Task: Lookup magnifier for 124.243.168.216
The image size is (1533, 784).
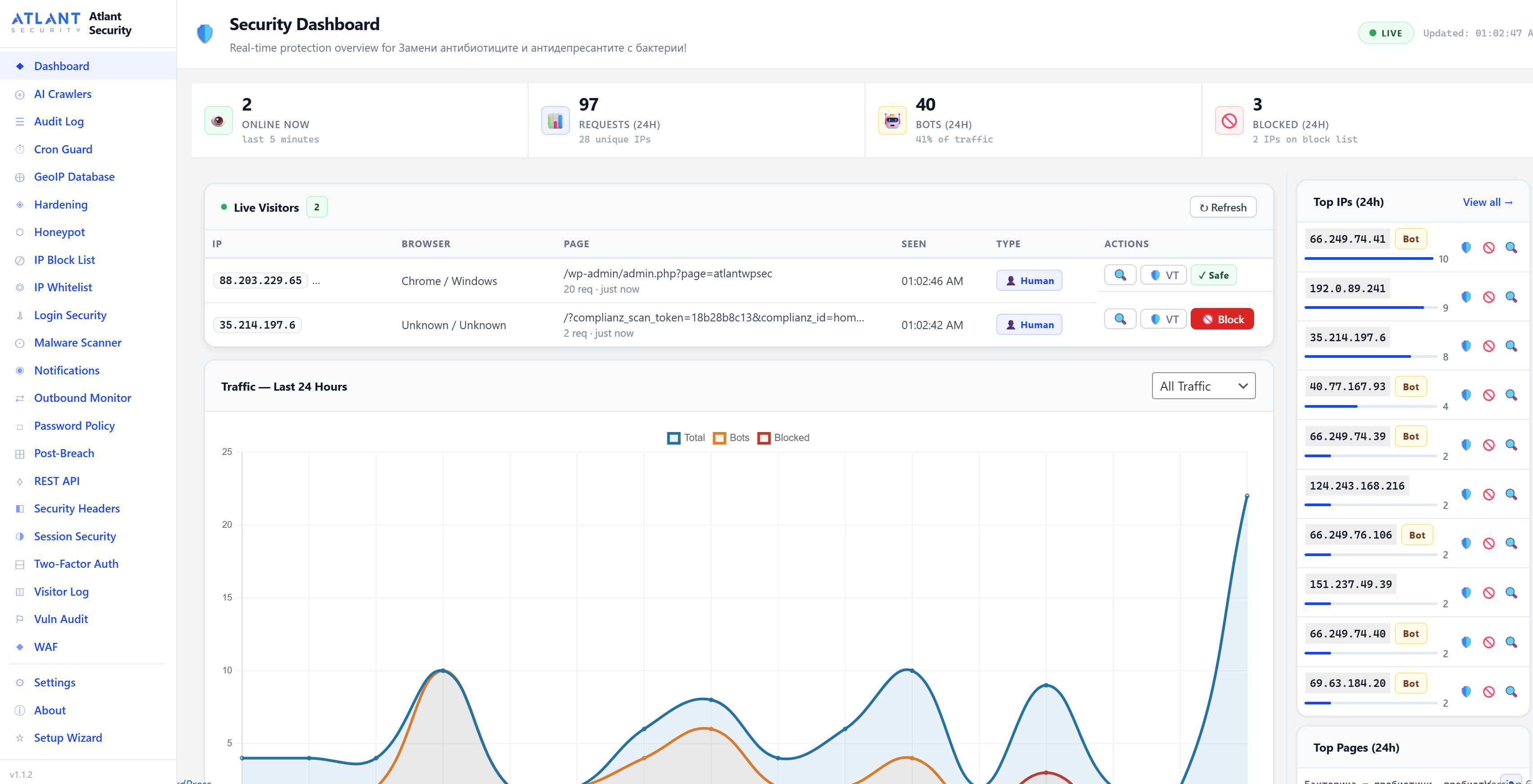Action: coord(1511,494)
